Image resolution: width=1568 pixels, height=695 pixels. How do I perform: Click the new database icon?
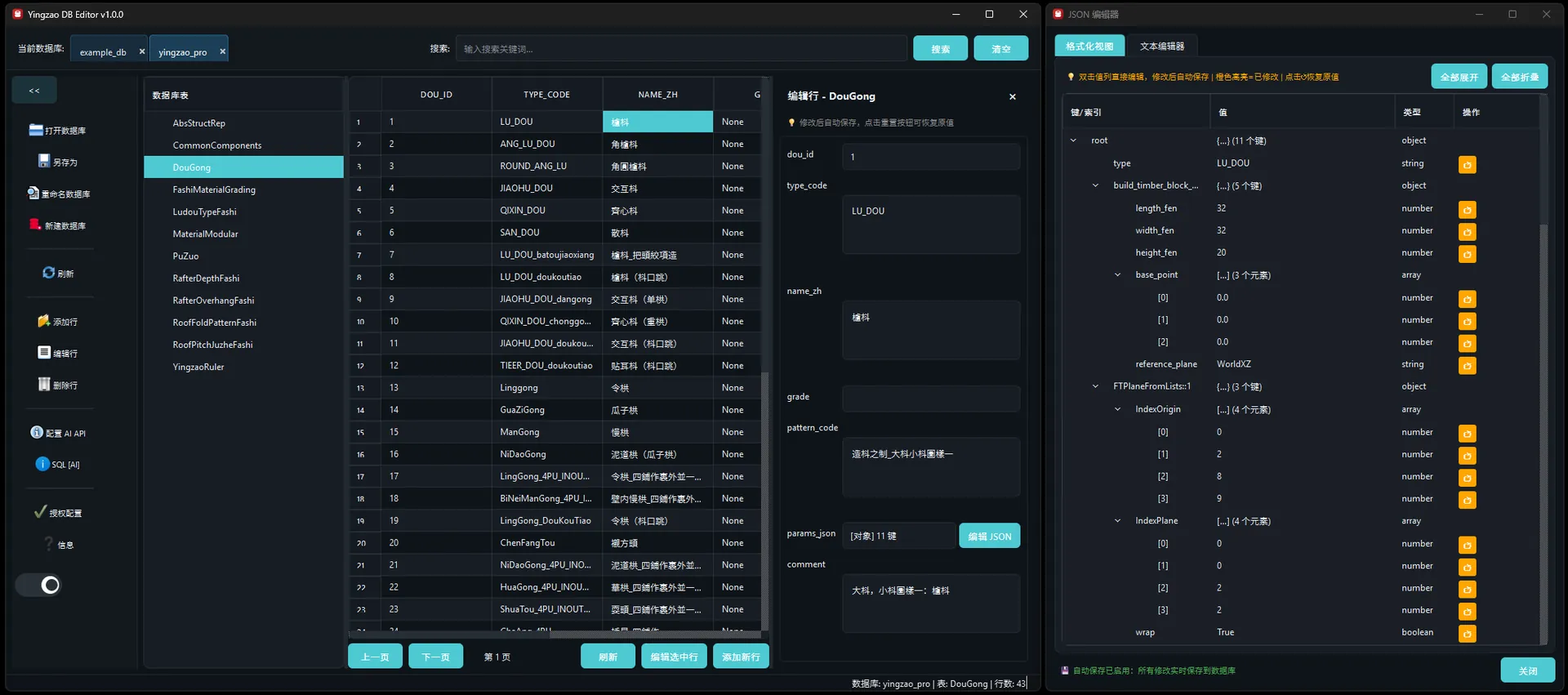tap(35, 225)
